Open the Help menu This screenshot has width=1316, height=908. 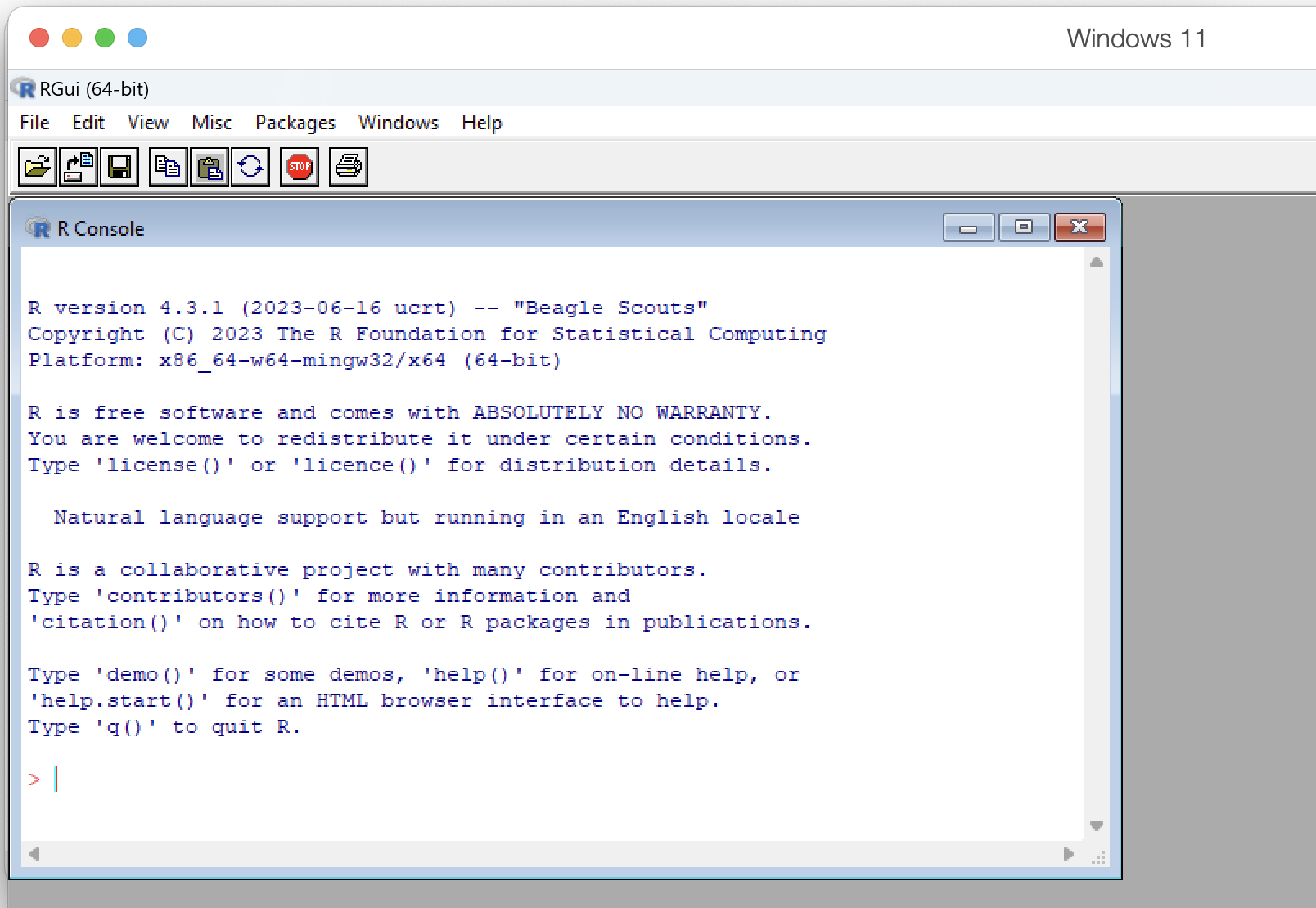[x=481, y=123]
